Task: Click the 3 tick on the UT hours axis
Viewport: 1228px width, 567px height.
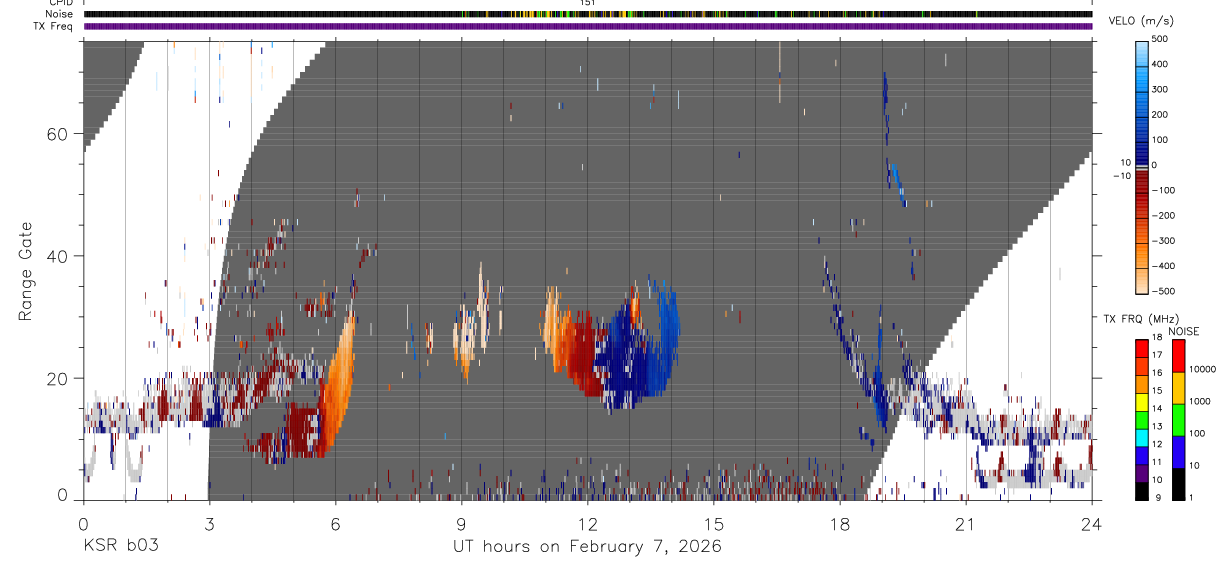Action: (x=209, y=524)
